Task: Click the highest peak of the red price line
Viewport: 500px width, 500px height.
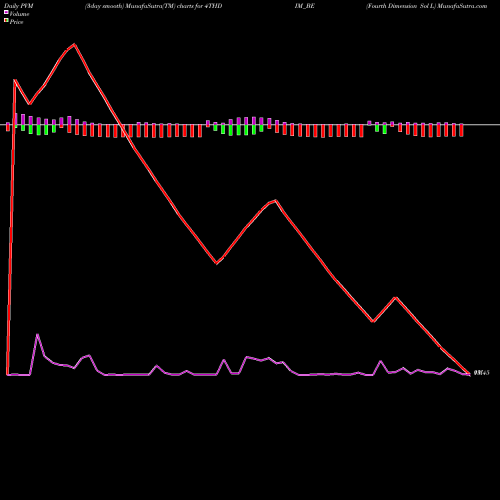Action: point(74,44)
